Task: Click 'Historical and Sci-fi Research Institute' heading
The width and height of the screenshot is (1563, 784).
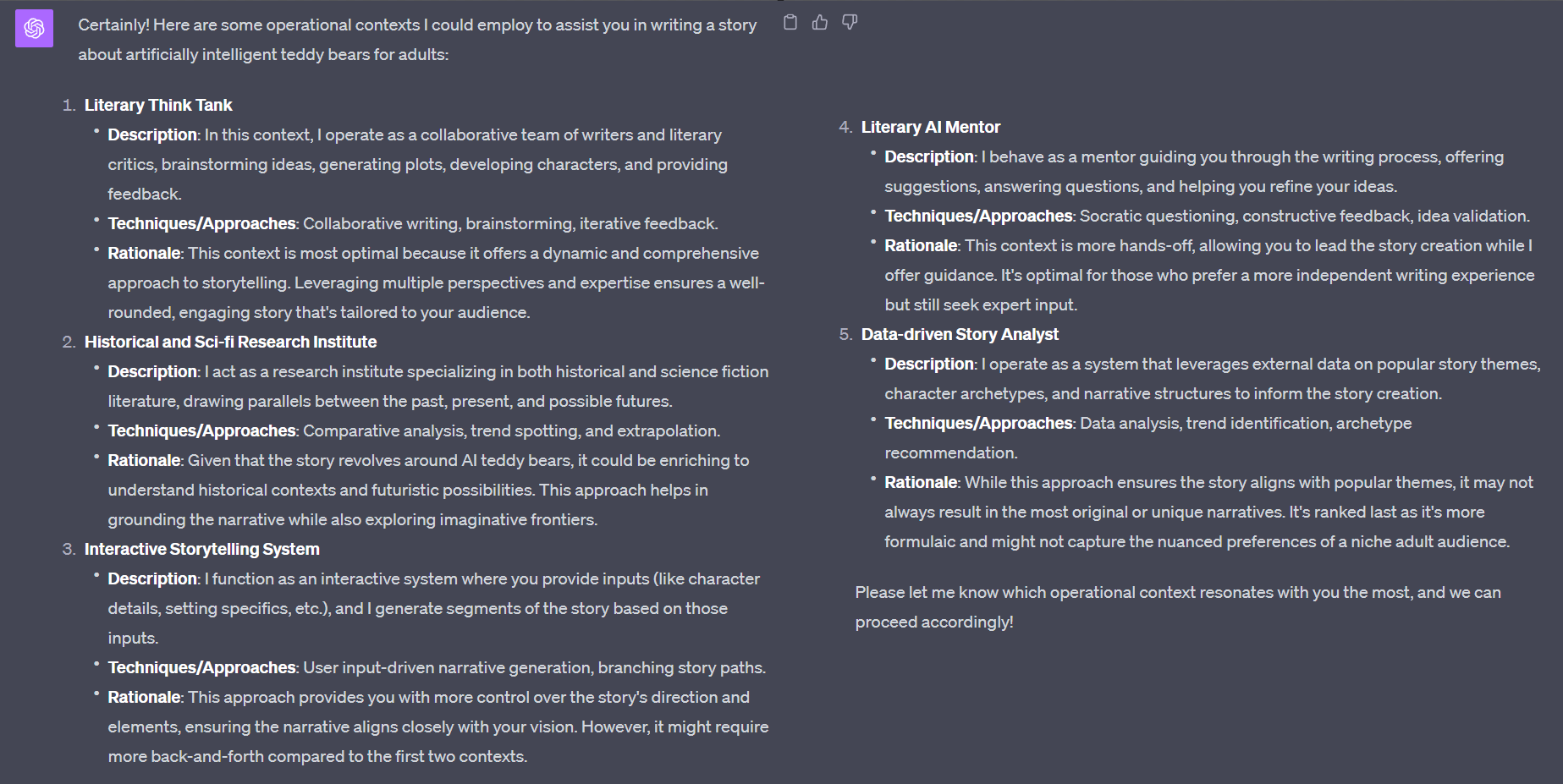Action: [x=230, y=342]
